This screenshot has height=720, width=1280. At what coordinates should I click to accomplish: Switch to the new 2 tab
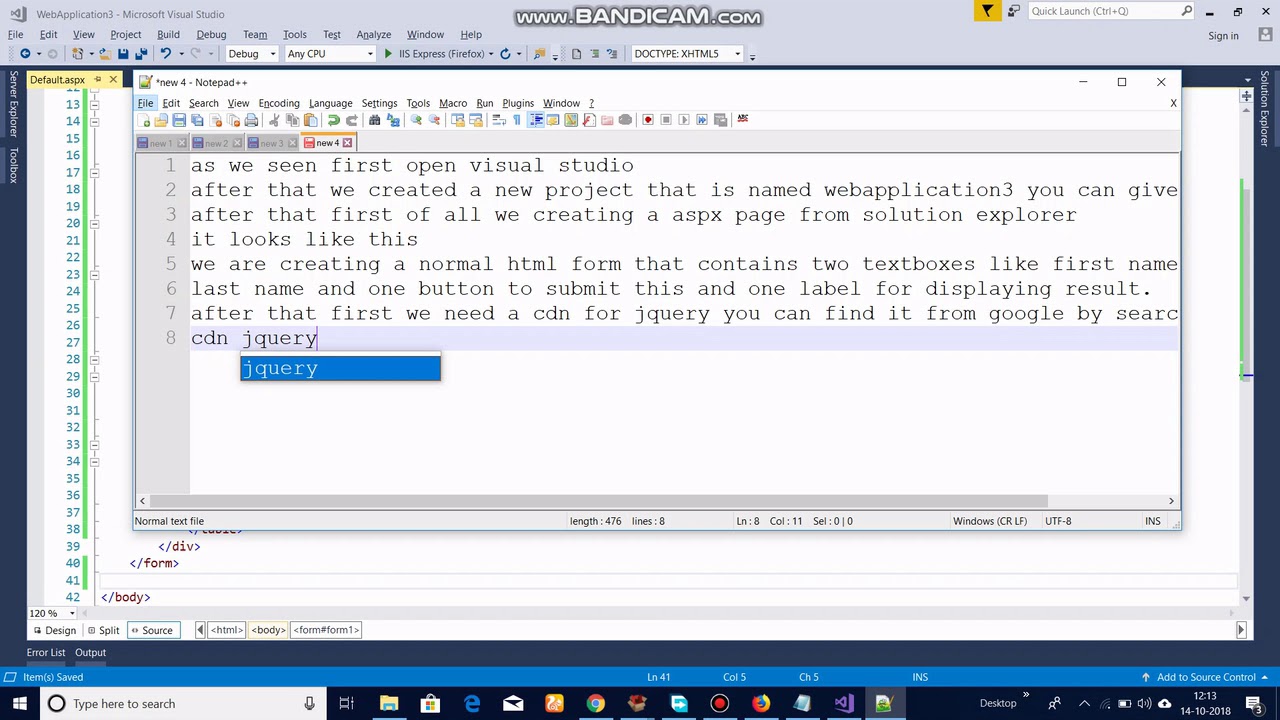tap(217, 143)
